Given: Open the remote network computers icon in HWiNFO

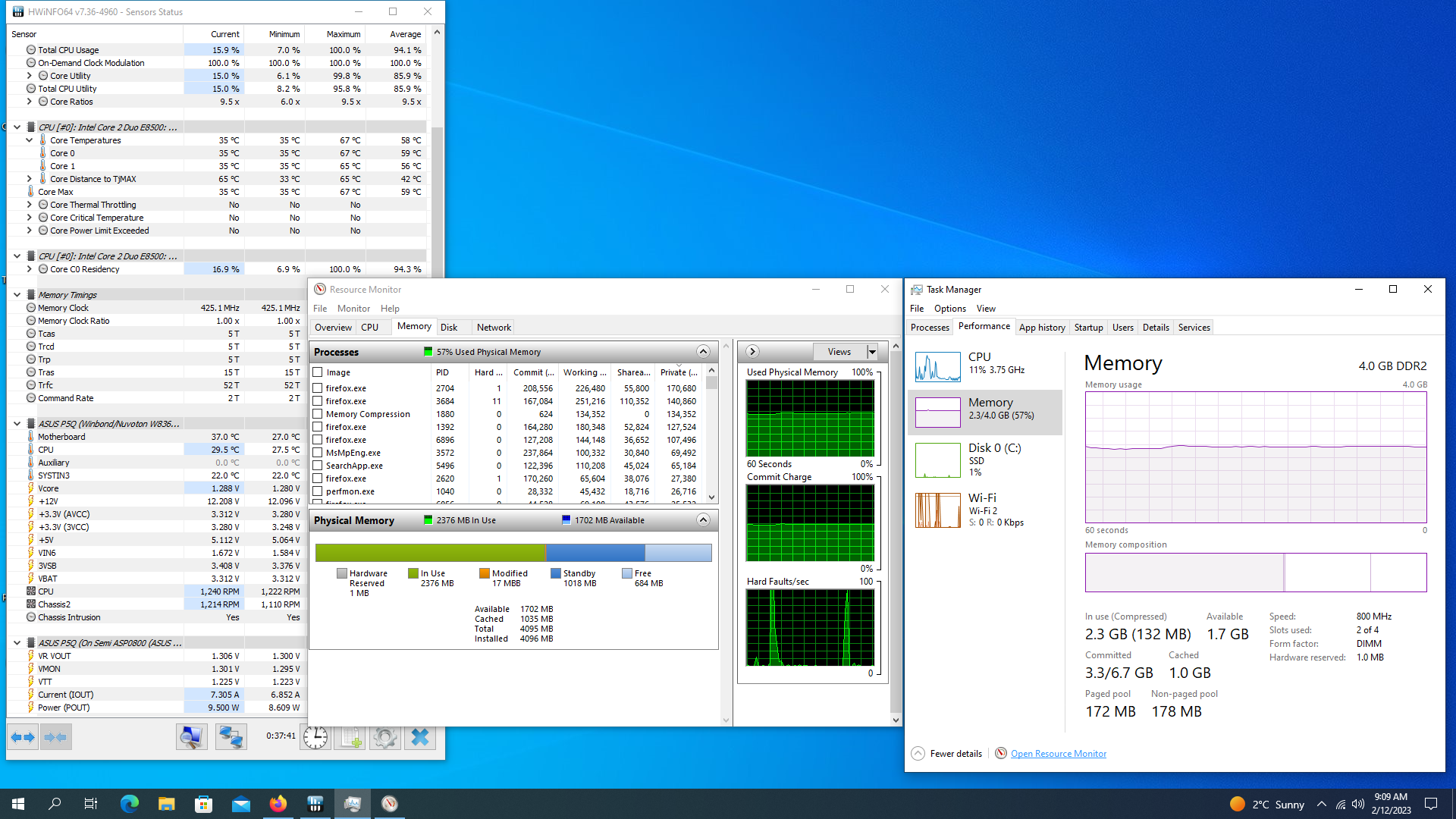Looking at the screenshot, I should [x=231, y=737].
